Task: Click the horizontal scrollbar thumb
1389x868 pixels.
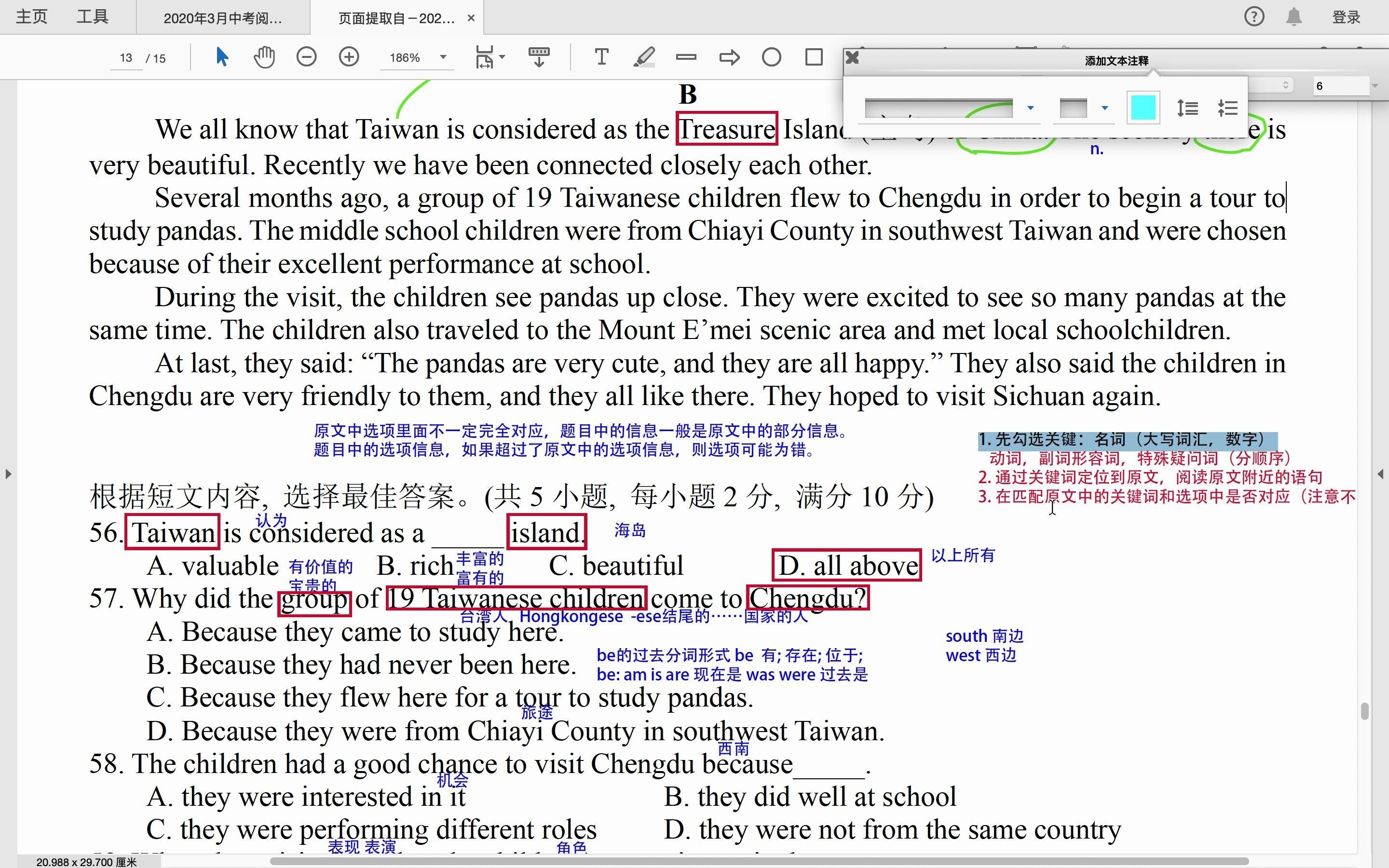Action: pos(759,861)
